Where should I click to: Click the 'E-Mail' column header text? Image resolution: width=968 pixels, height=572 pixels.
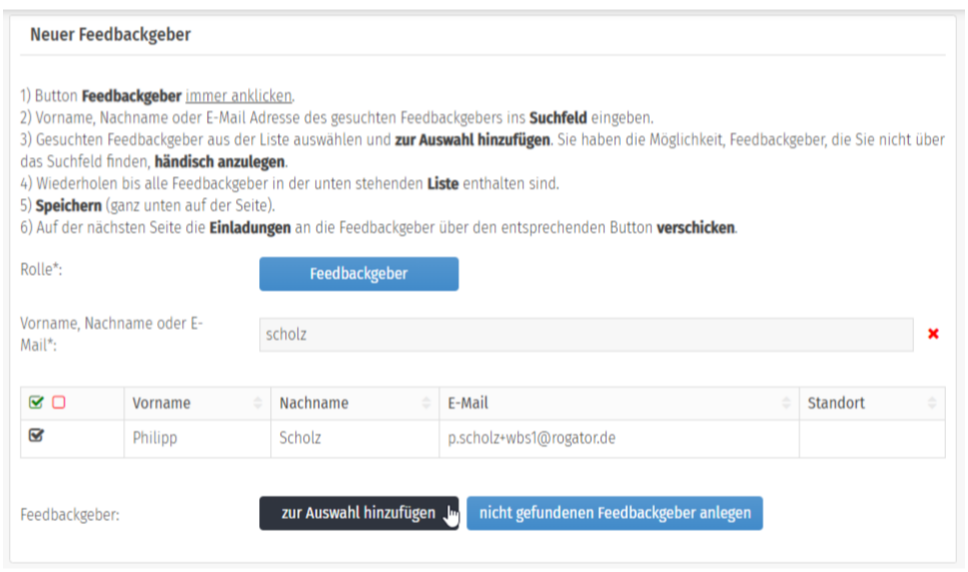pos(467,403)
